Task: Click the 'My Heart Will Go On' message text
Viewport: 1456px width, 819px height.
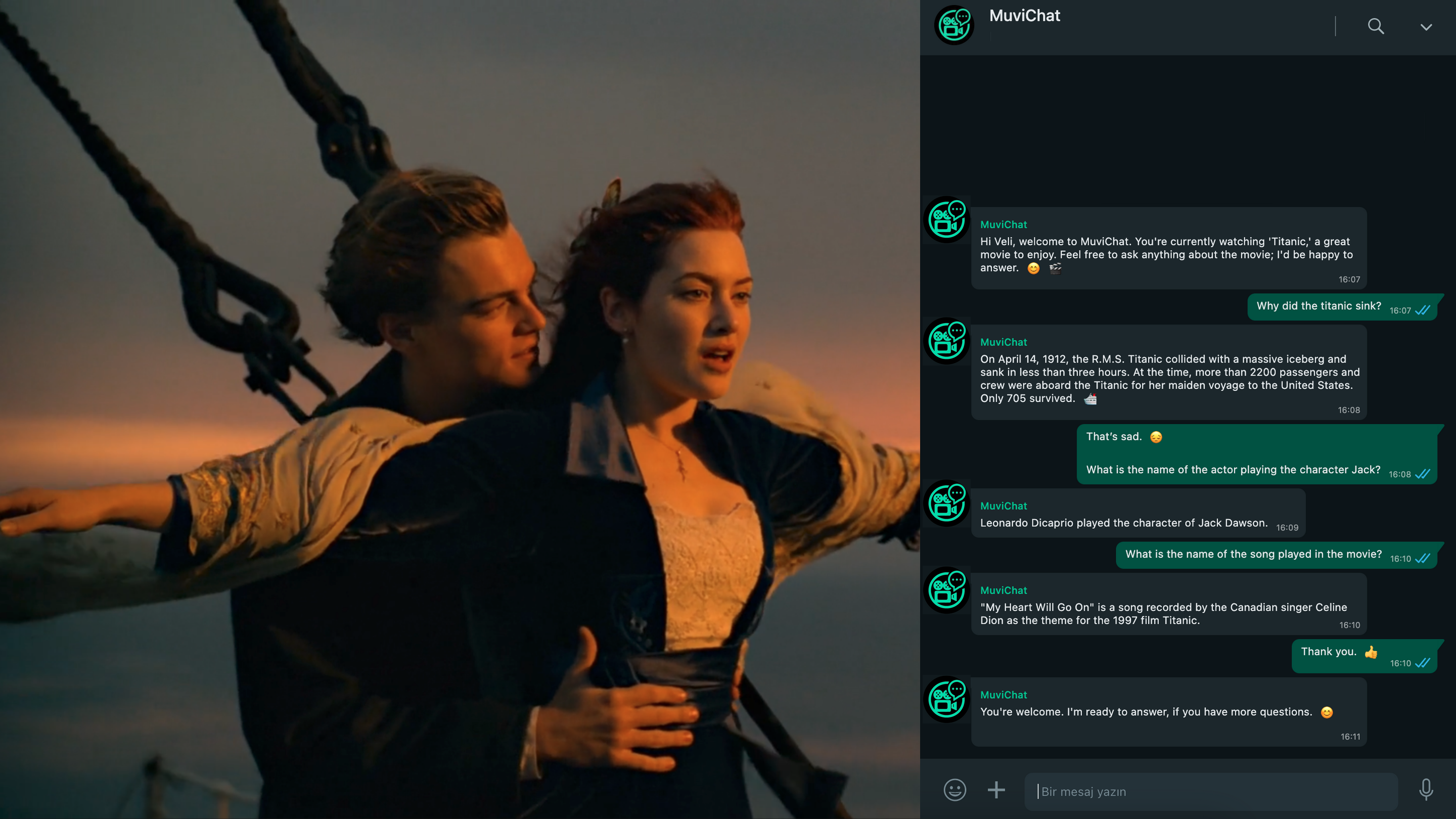Action: [x=1163, y=614]
